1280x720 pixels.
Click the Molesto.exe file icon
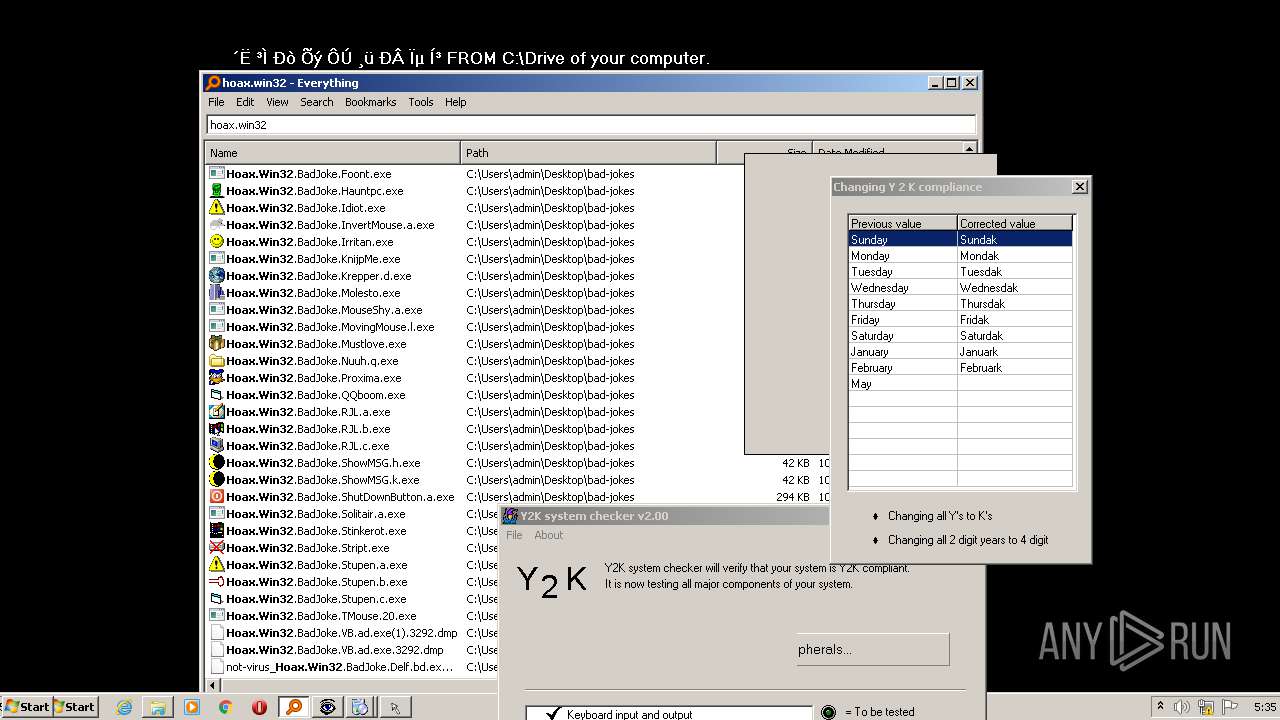(216, 292)
